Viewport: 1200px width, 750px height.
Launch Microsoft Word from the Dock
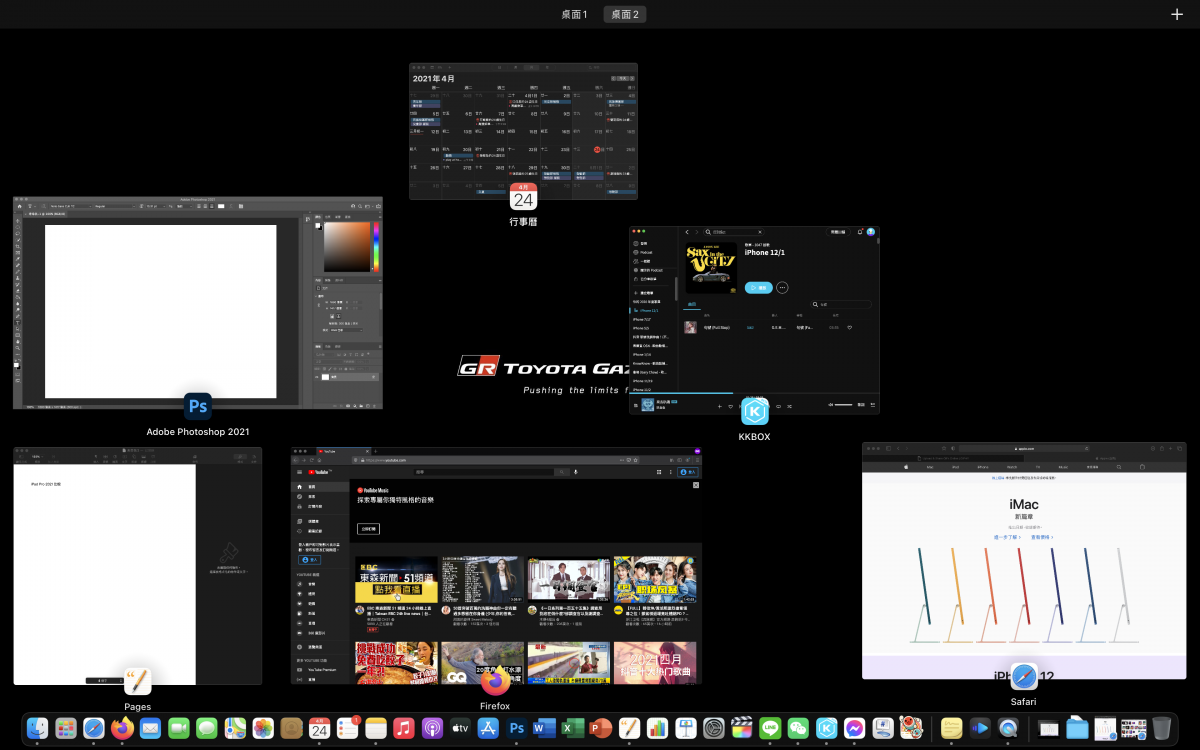[544, 729]
